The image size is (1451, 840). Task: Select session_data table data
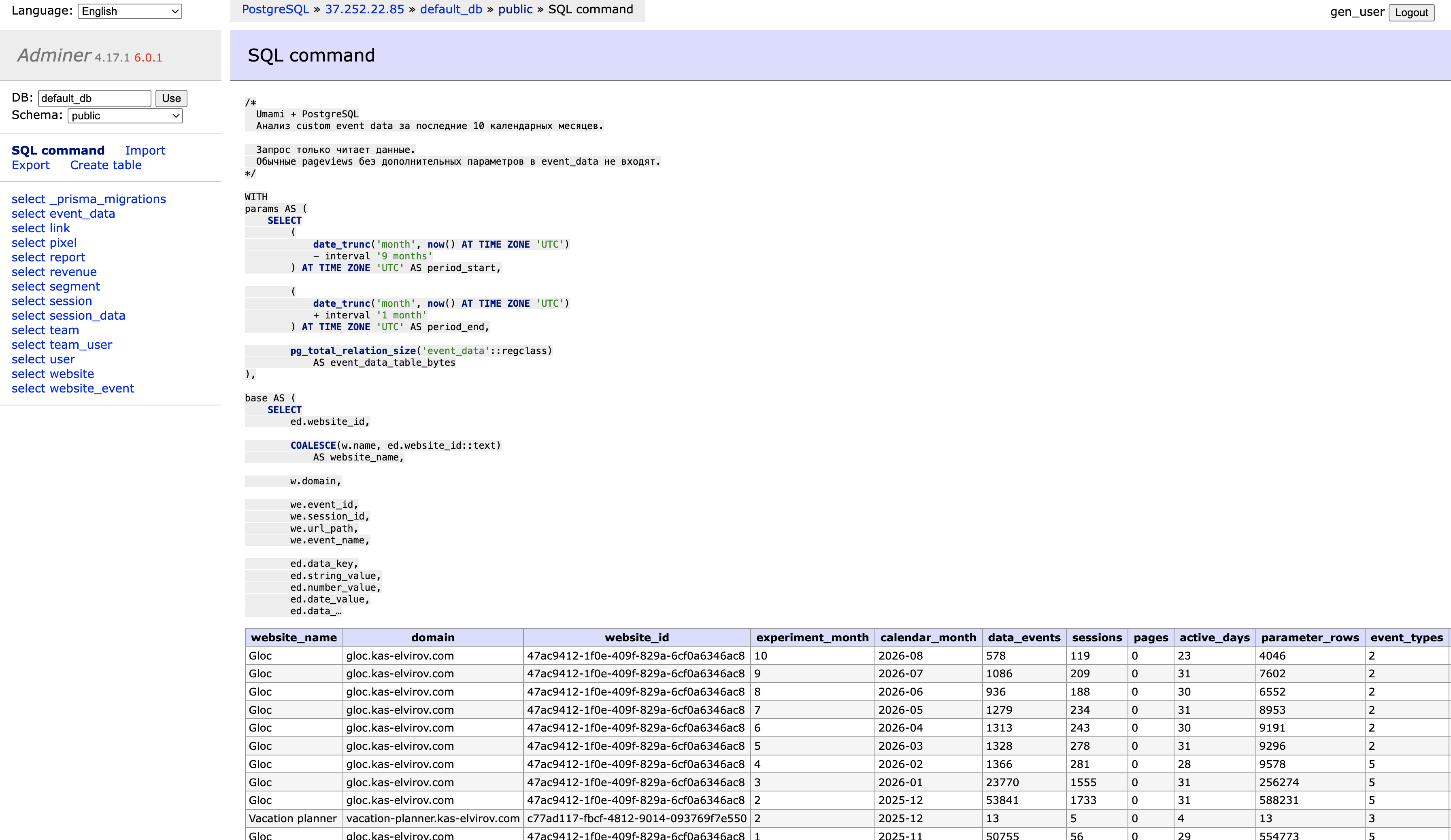point(28,315)
